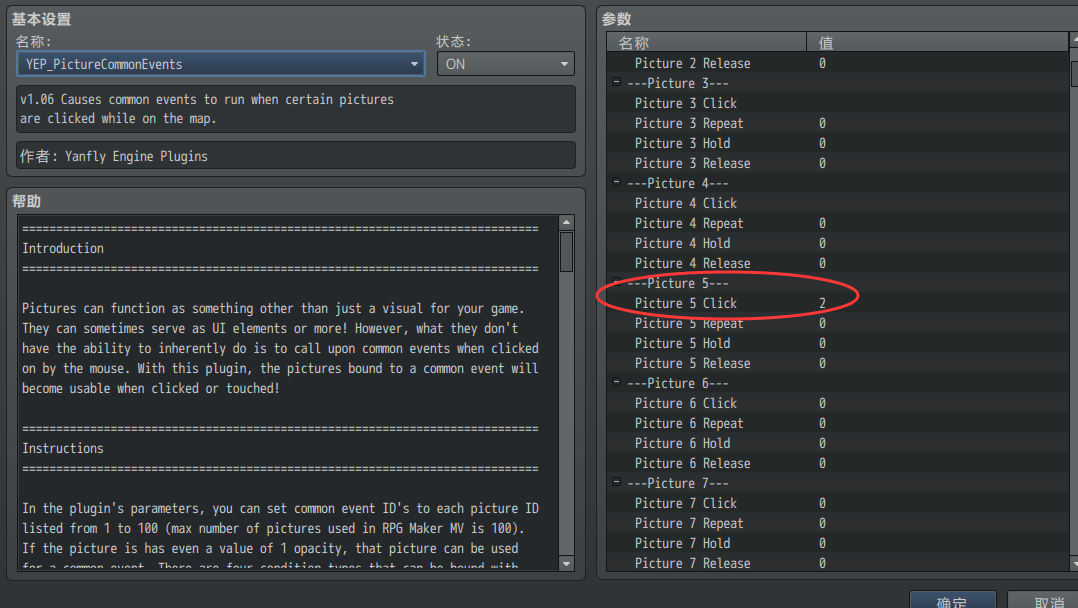Select the Picture 7 Release parameter row
The width and height of the screenshot is (1078, 608).
(x=837, y=563)
